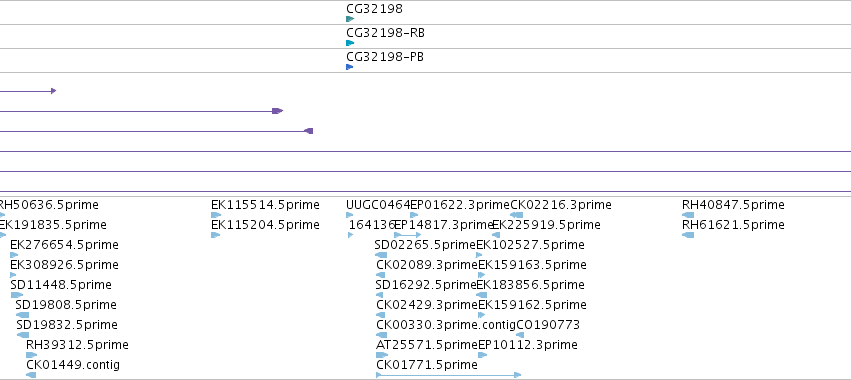The width and height of the screenshot is (851, 380).
Task: Click the purple arrowhead ending near EK115514
Action: click(x=277, y=111)
